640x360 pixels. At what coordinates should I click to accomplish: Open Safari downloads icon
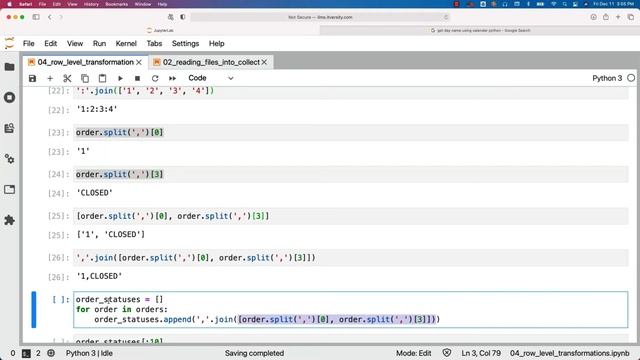point(593,17)
